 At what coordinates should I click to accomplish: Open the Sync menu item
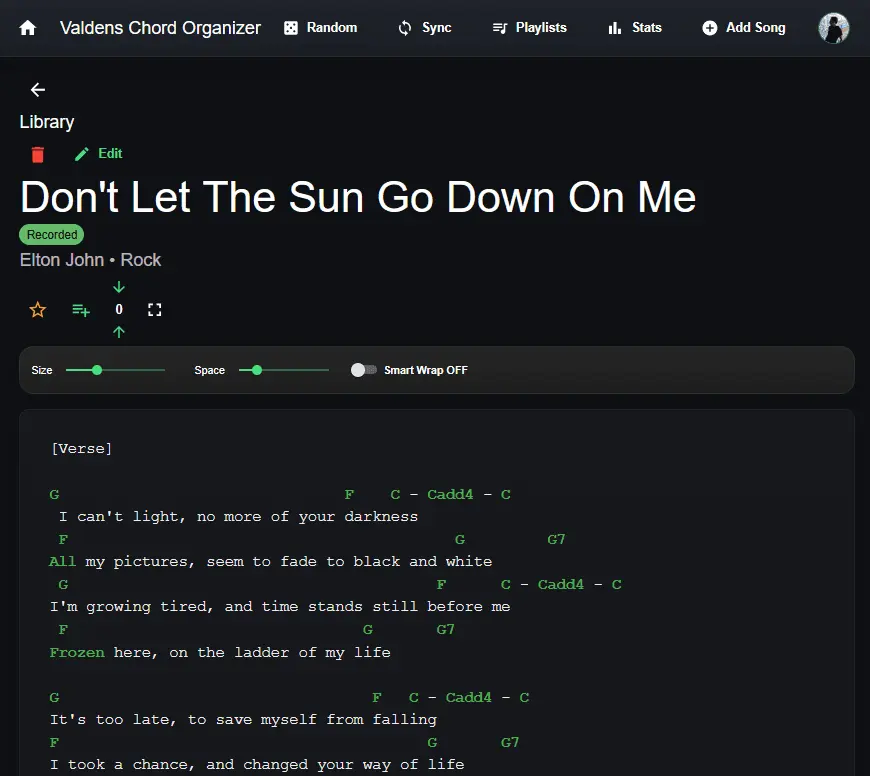(x=425, y=28)
